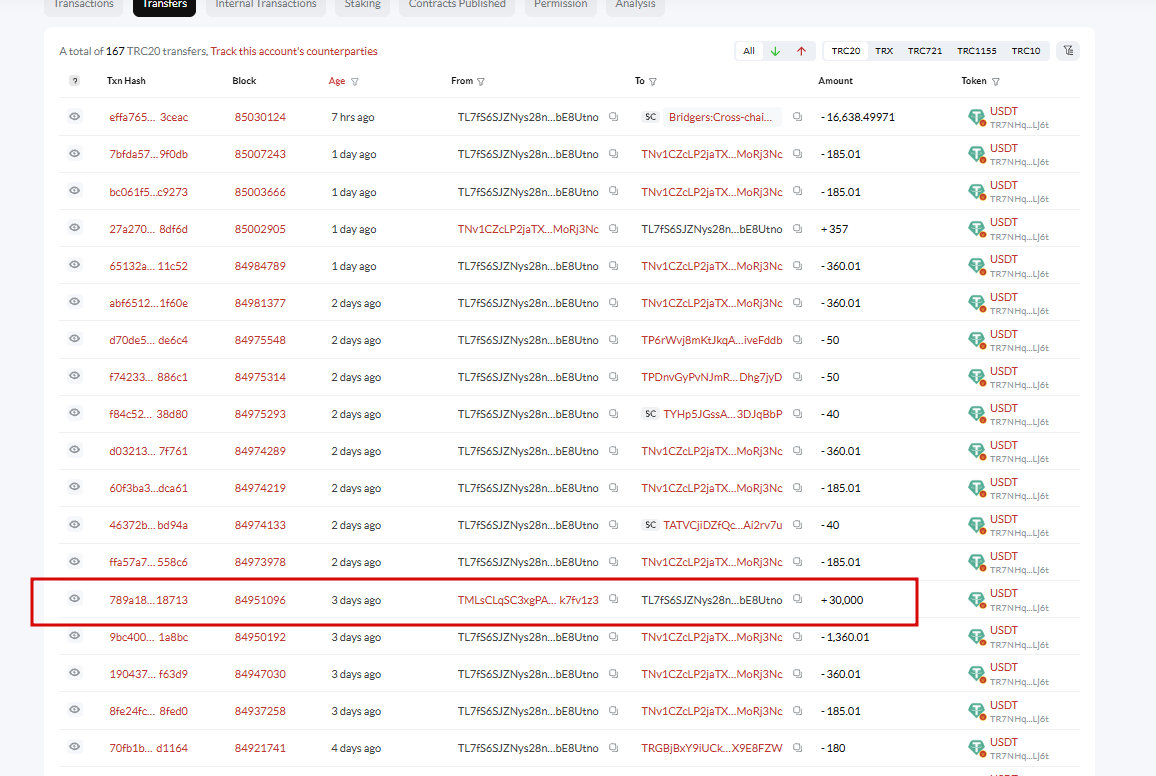Select the TRX token type filter
The image size is (1156, 776).
tap(884, 51)
